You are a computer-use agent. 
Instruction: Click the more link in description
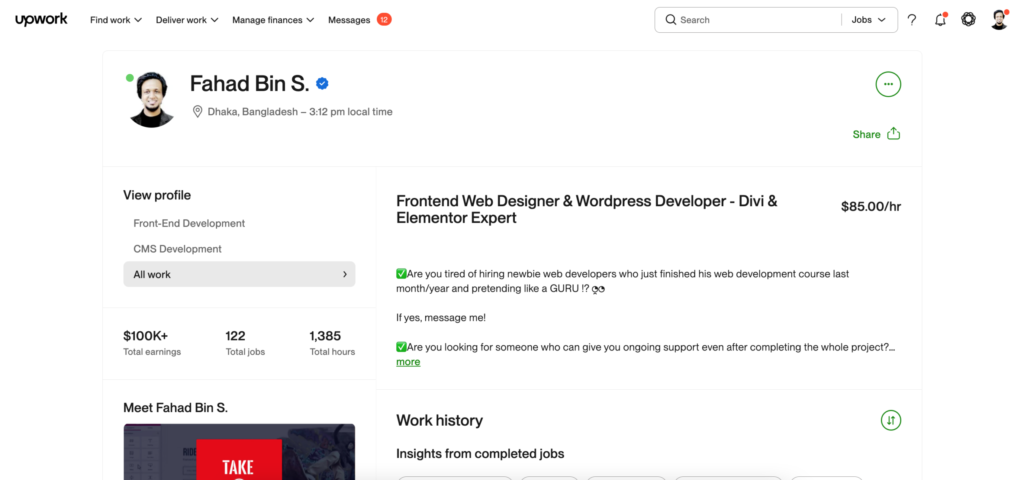tap(408, 362)
